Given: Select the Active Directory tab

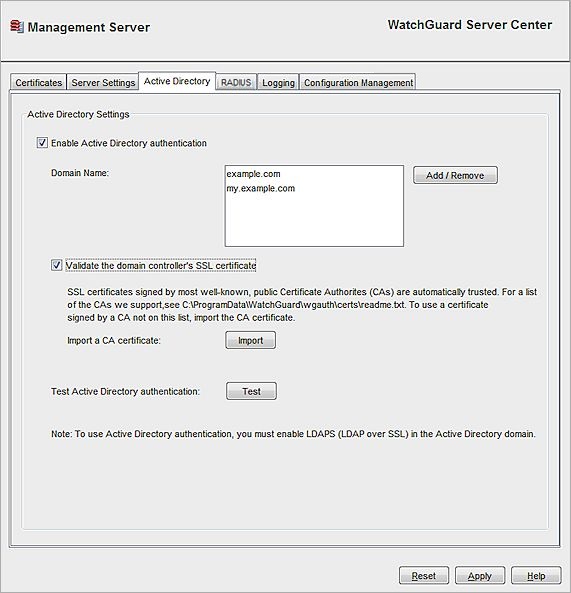Looking at the screenshot, I should [x=177, y=81].
